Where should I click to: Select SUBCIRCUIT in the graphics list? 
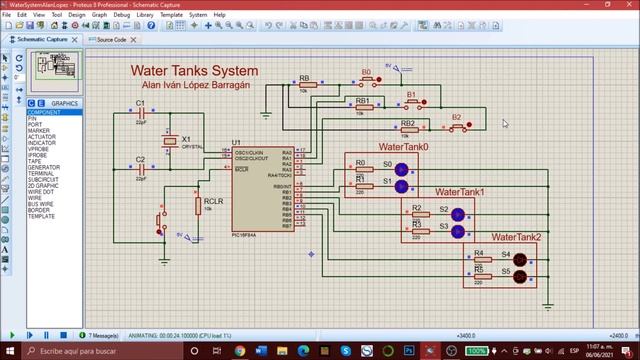click(x=43, y=180)
